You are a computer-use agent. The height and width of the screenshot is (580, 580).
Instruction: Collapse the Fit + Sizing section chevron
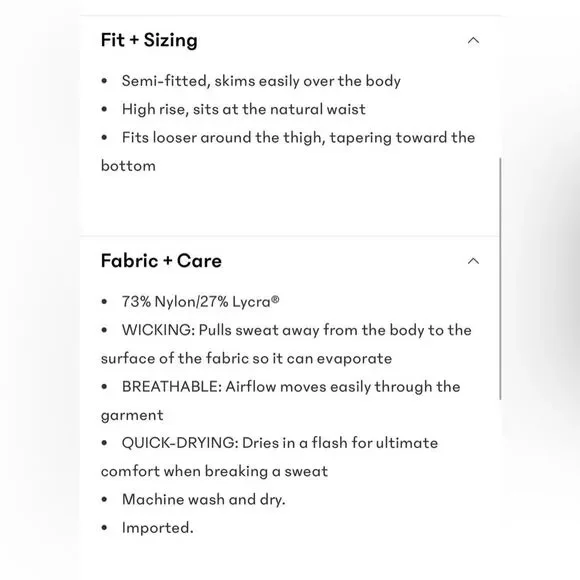pos(473,40)
